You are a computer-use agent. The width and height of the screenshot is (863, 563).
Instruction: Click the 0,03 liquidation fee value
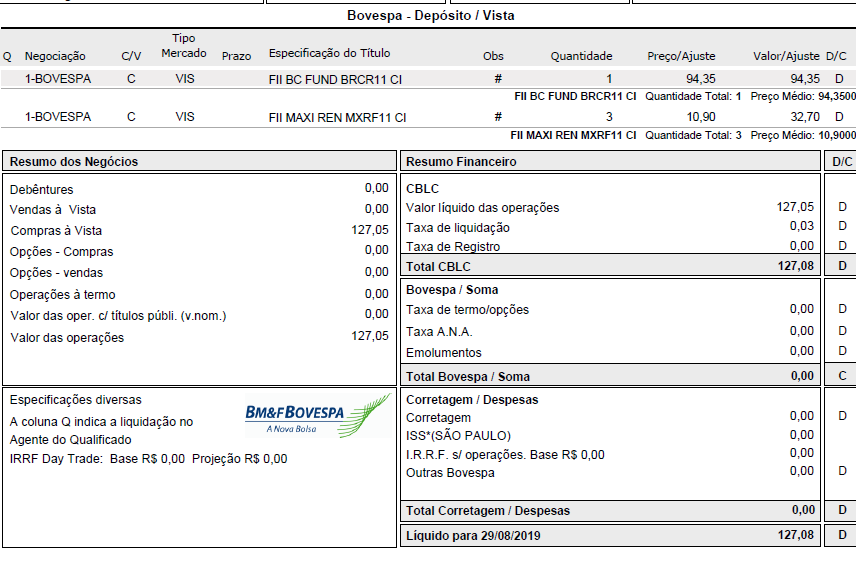[801, 226]
